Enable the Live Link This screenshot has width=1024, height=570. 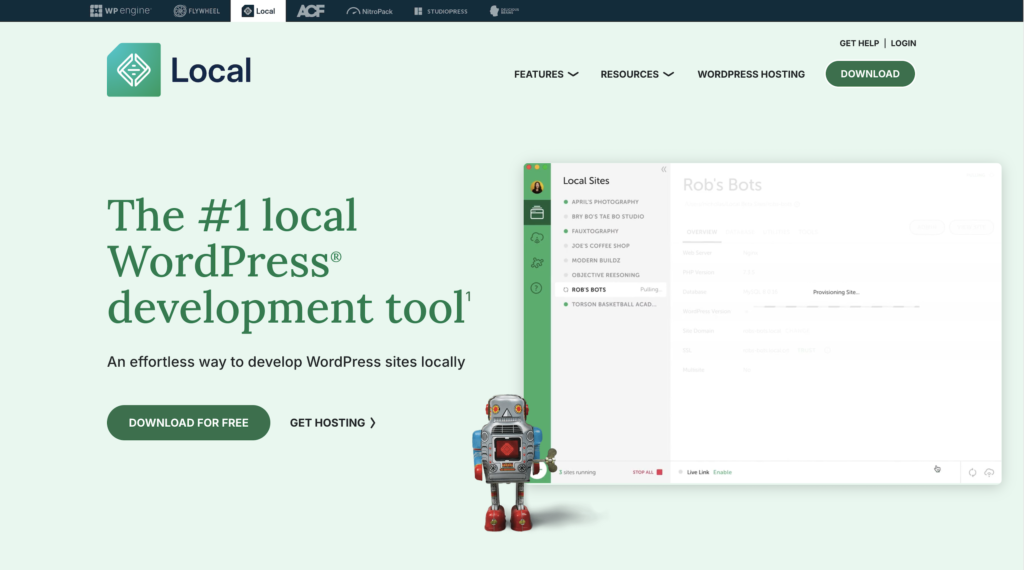coord(722,472)
